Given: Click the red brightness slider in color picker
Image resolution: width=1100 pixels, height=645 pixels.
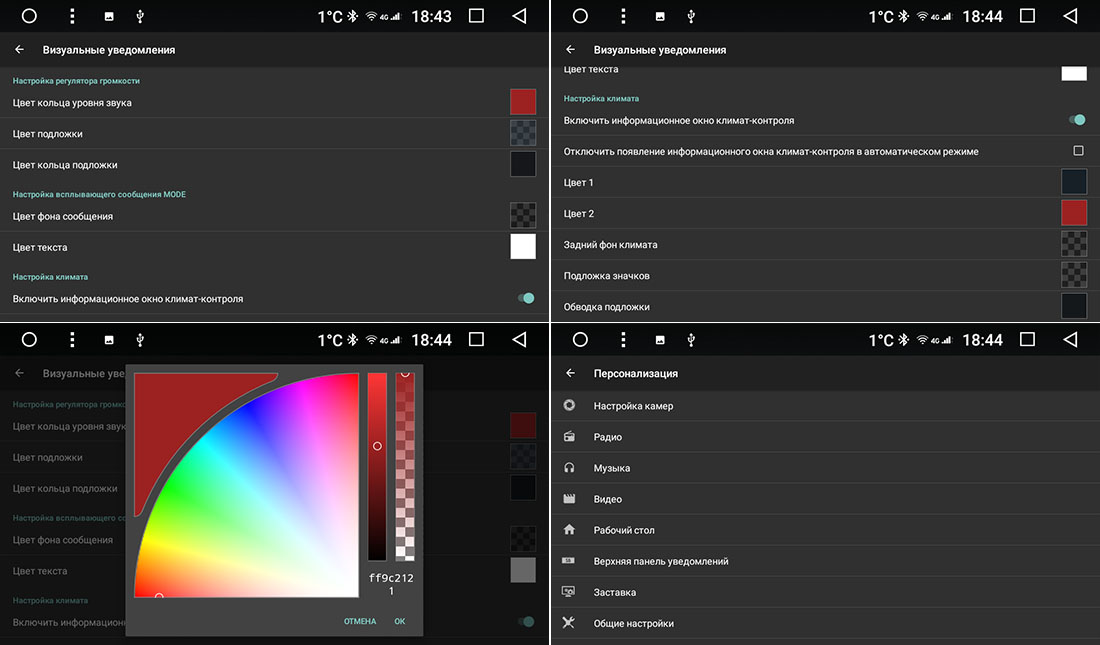Looking at the screenshot, I should click(377, 467).
